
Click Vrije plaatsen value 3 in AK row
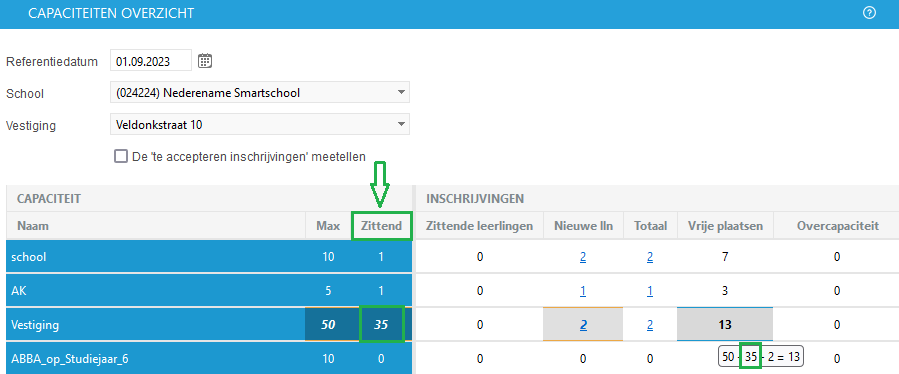725,291
